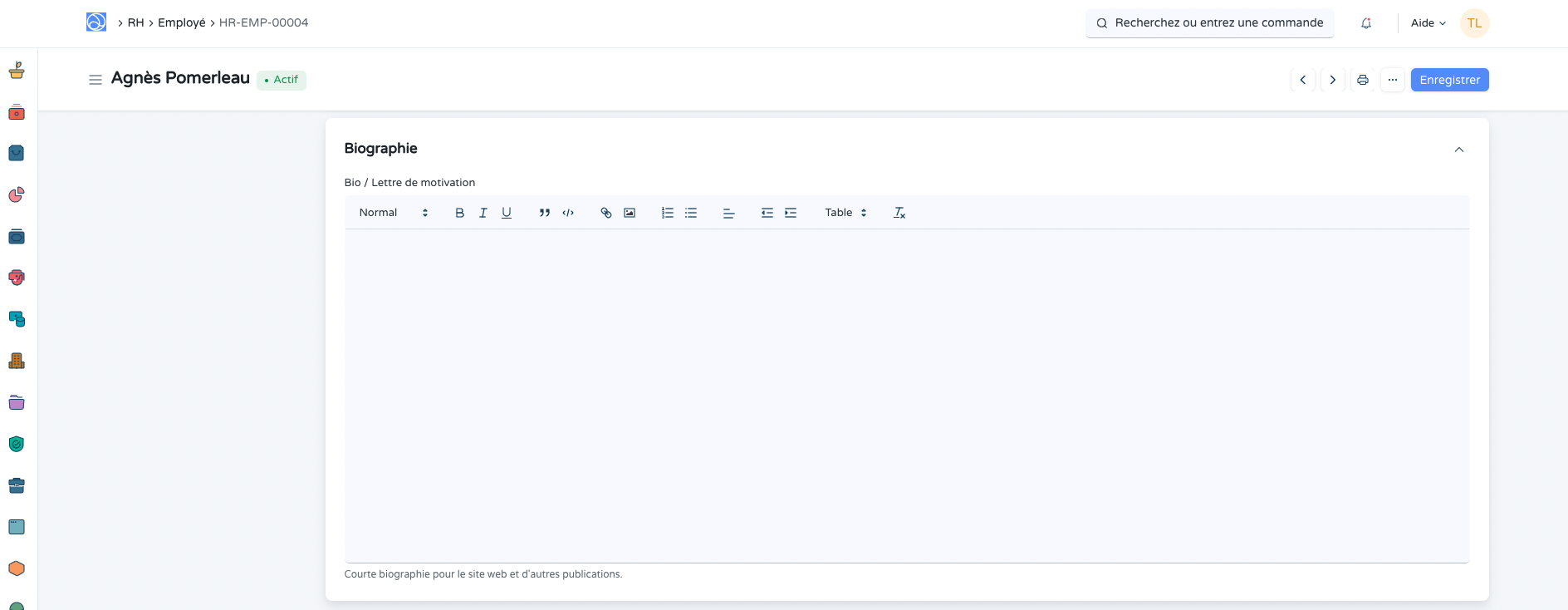
Task: Open the red wallet sidebar icon
Action: [17, 111]
